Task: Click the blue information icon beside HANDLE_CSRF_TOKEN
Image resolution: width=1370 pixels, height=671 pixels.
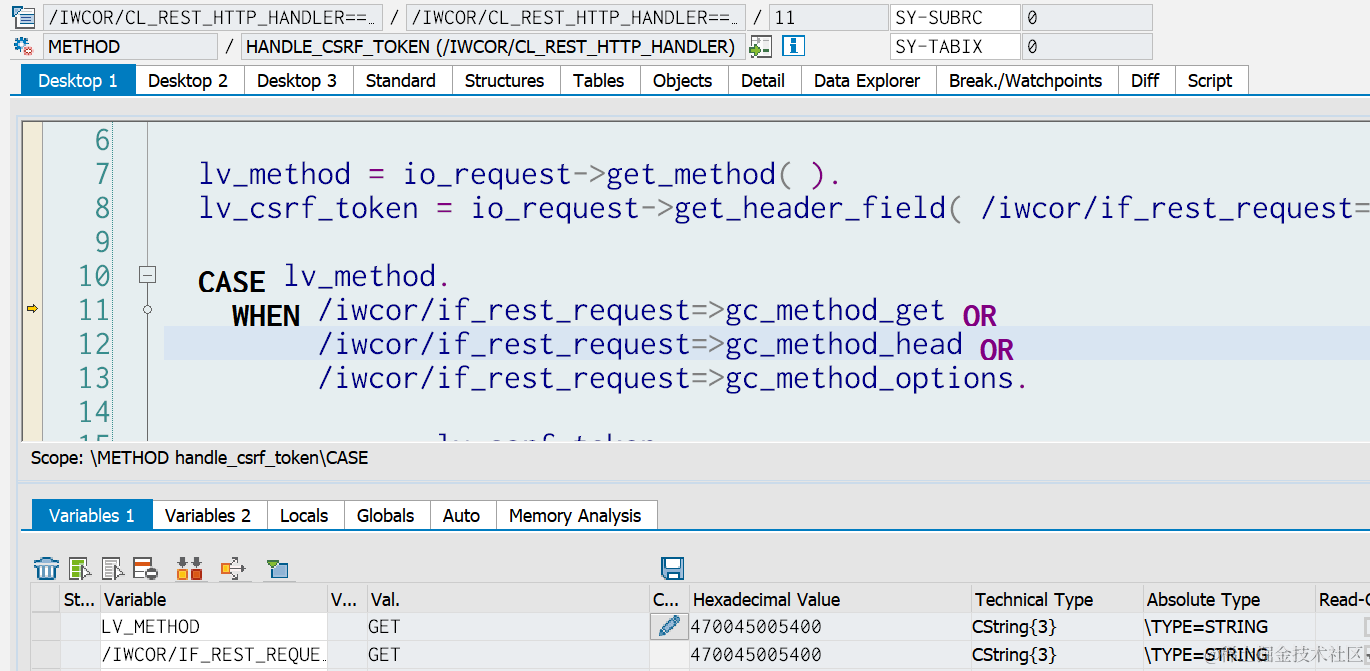Action: pyautogui.click(x=793, y=45)
